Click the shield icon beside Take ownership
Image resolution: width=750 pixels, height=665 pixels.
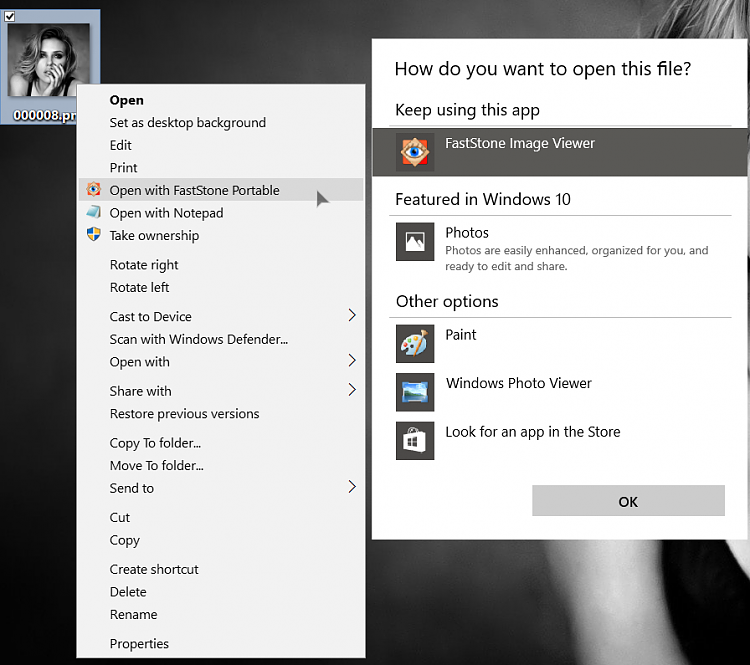click(94, 234)
